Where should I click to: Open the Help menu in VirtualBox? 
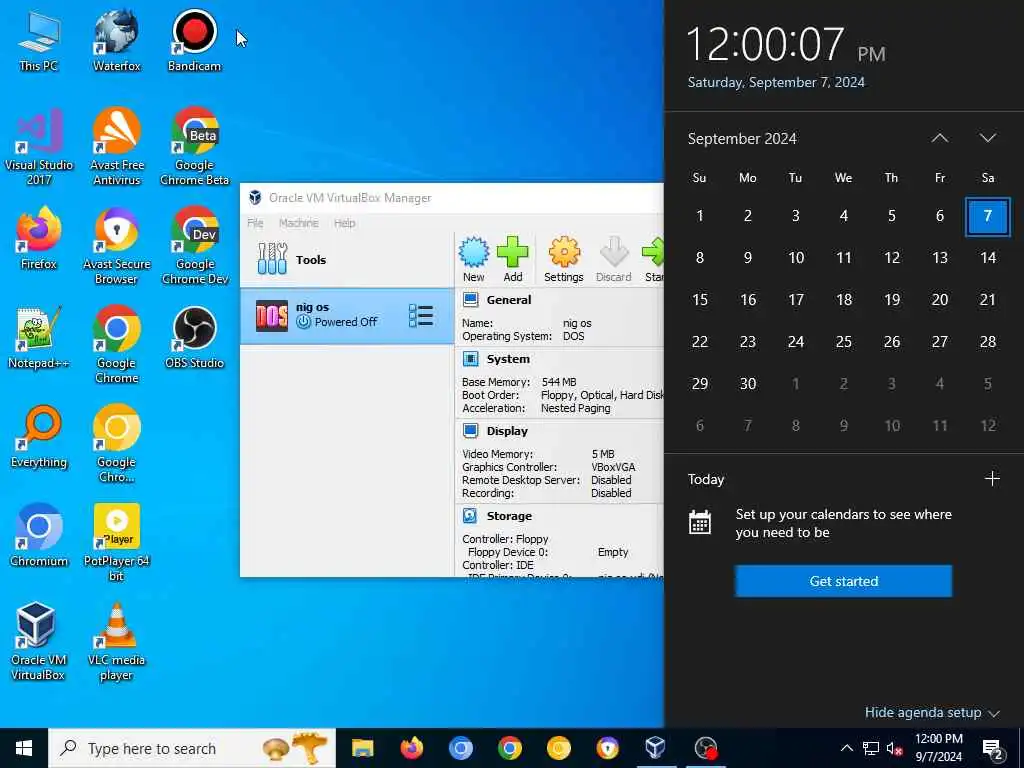click(344, 223)
